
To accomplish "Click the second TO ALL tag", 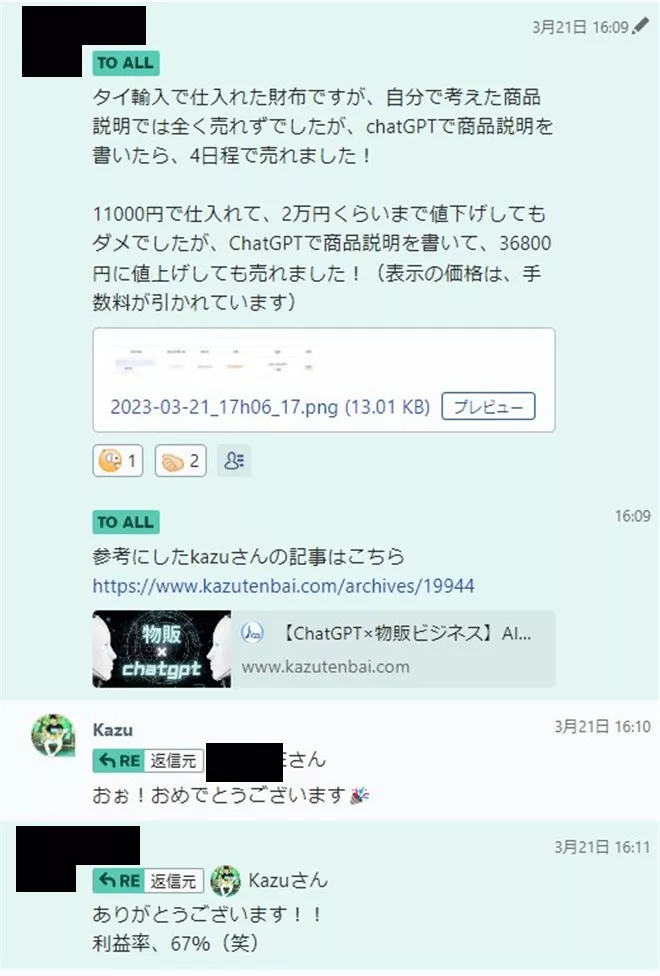I will click(126, 522).
